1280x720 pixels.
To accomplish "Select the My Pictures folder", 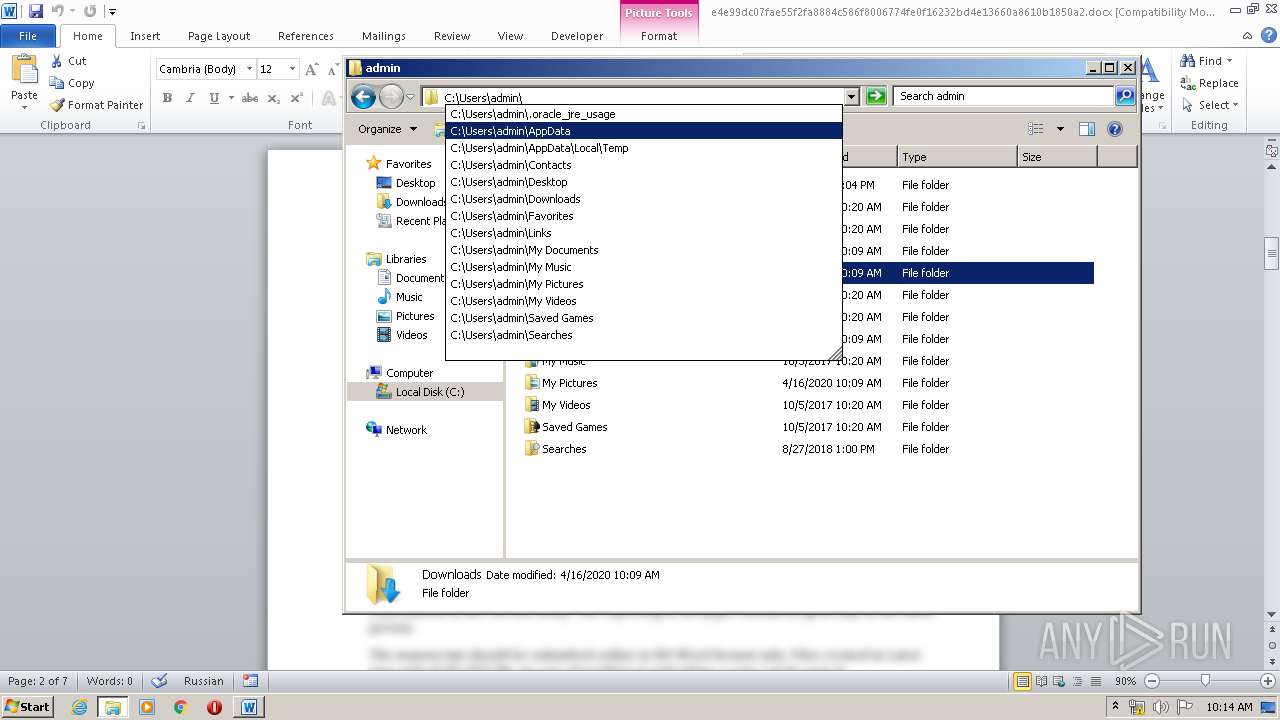I will point(561,383).
